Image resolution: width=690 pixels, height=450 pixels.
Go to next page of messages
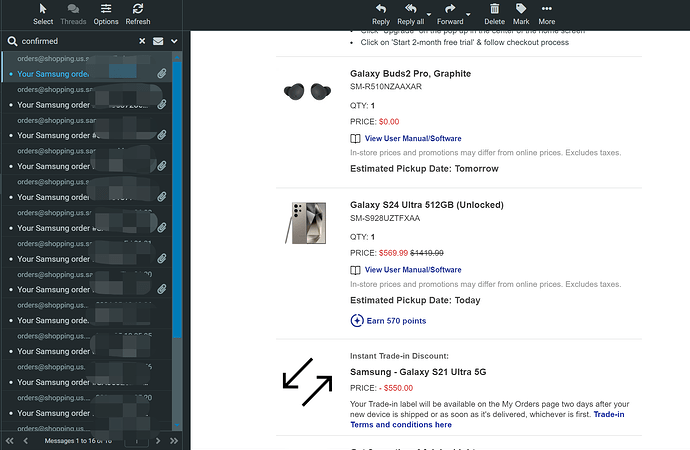click(158, 441)
